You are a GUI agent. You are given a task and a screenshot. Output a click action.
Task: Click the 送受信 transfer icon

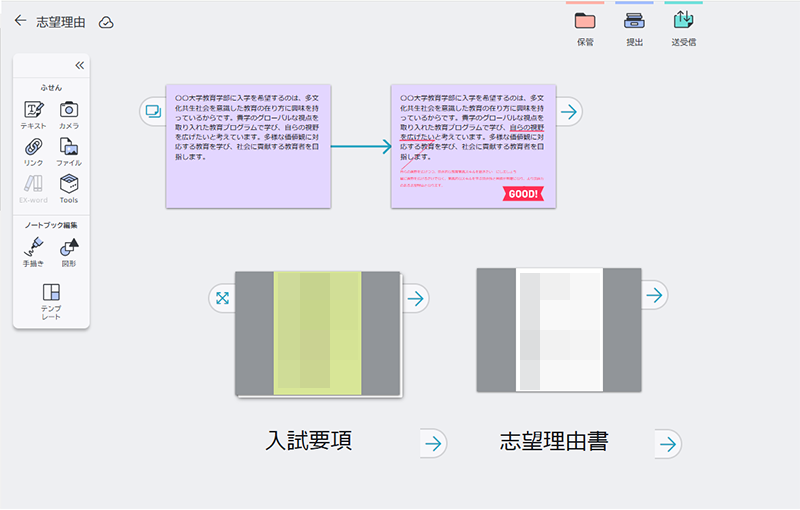click(x=683, y=22)
